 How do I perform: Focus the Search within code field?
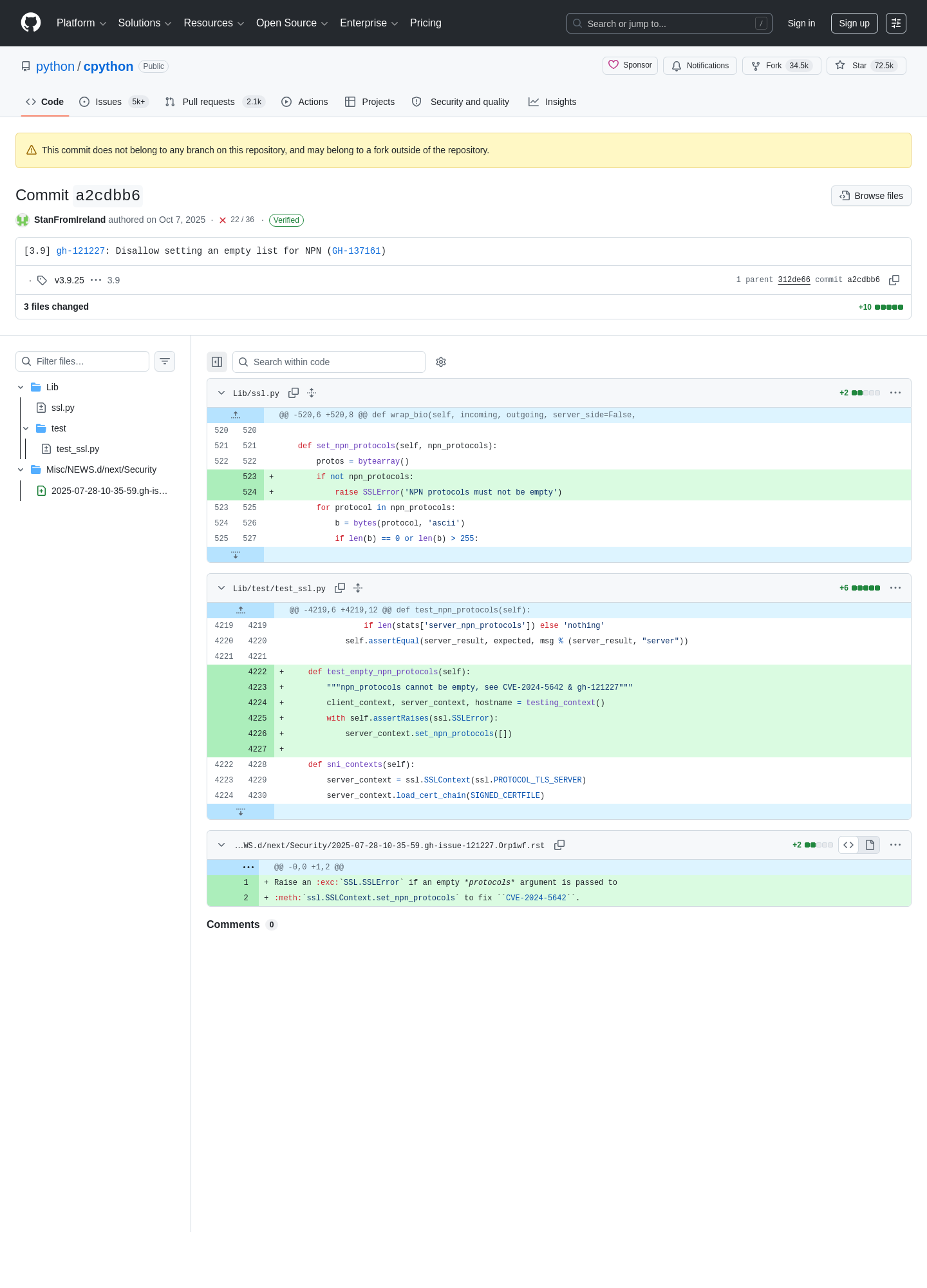coord(329,362)
